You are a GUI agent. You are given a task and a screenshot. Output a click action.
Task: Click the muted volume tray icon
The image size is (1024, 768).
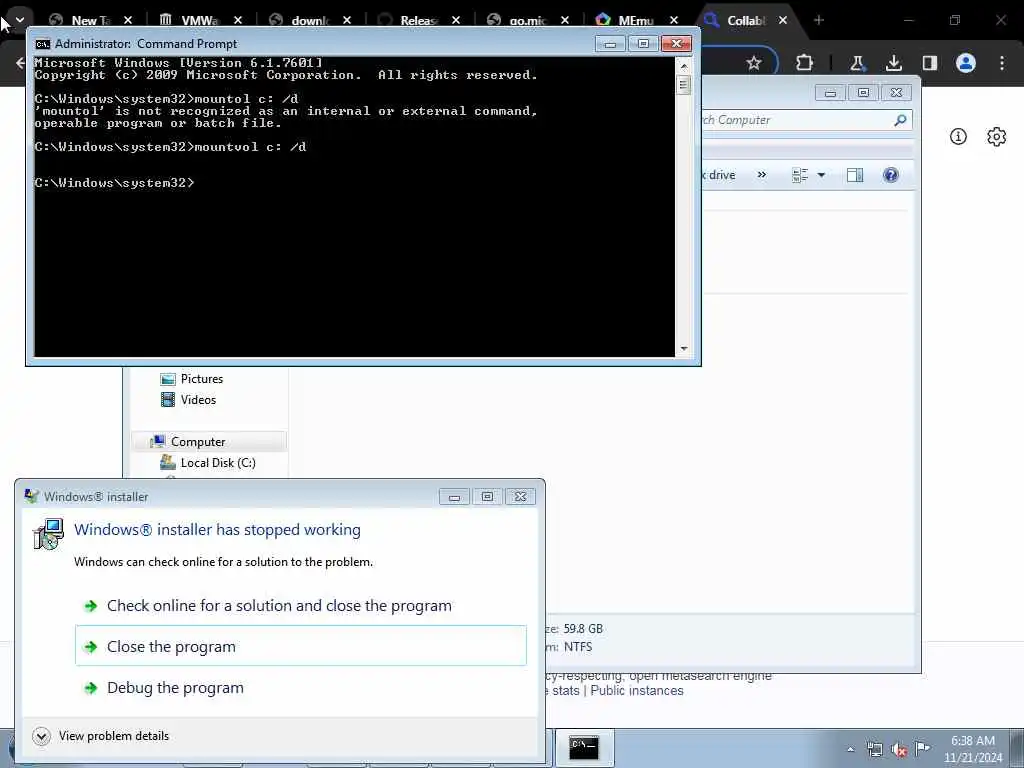pos(899,750)
